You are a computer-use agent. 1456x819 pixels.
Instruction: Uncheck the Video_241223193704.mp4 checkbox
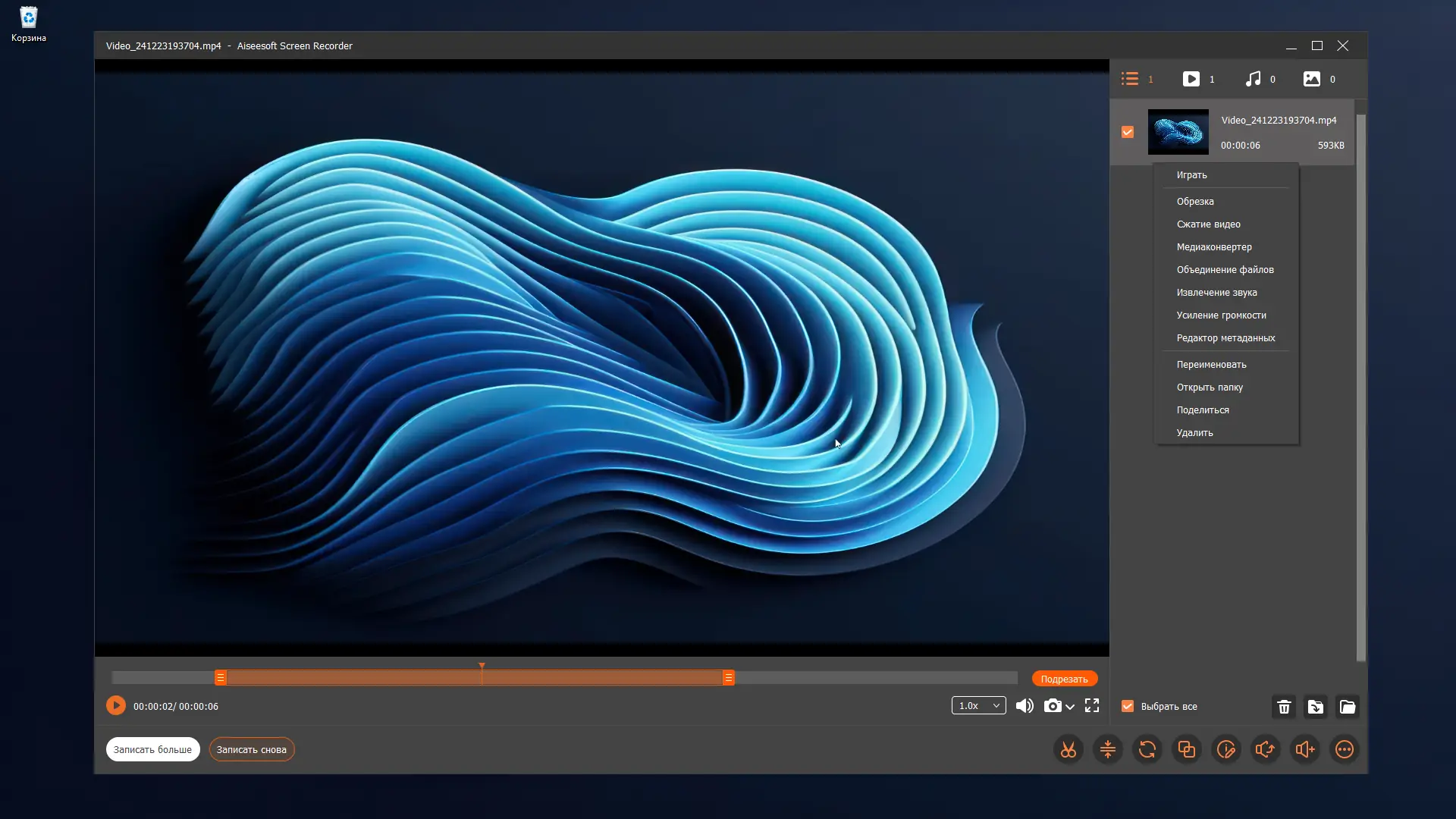pos(1128,132)
